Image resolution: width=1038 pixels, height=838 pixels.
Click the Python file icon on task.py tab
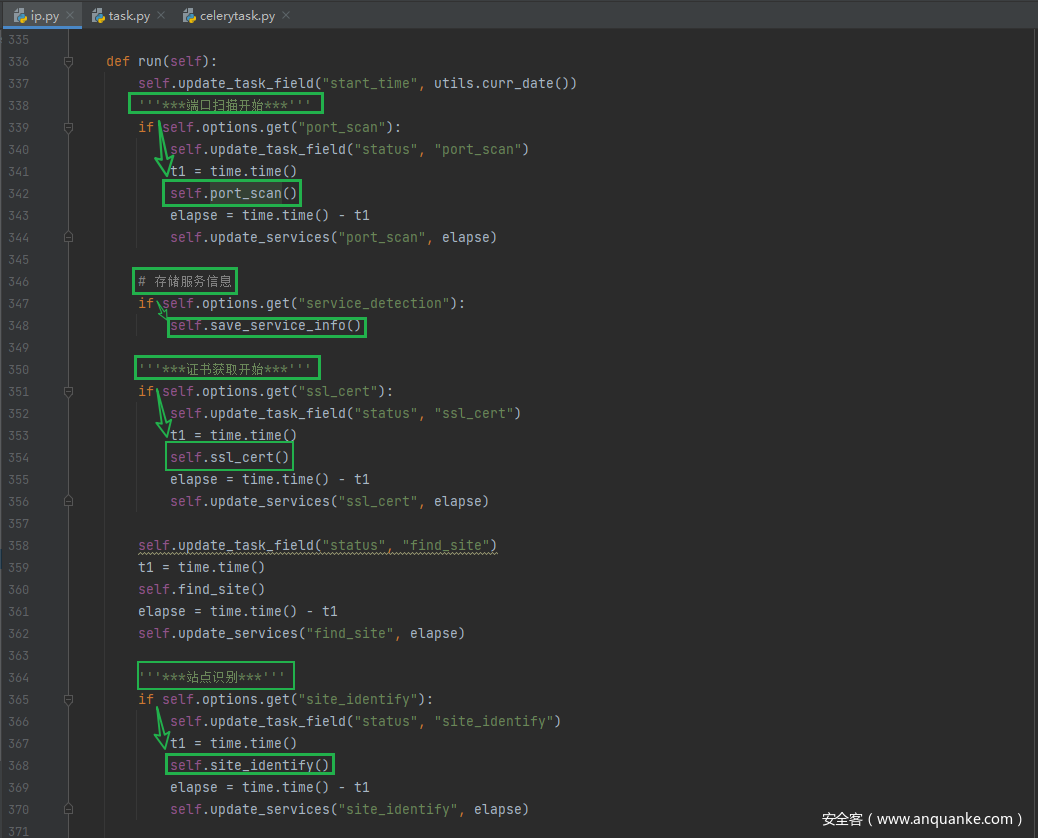point(98,16)
